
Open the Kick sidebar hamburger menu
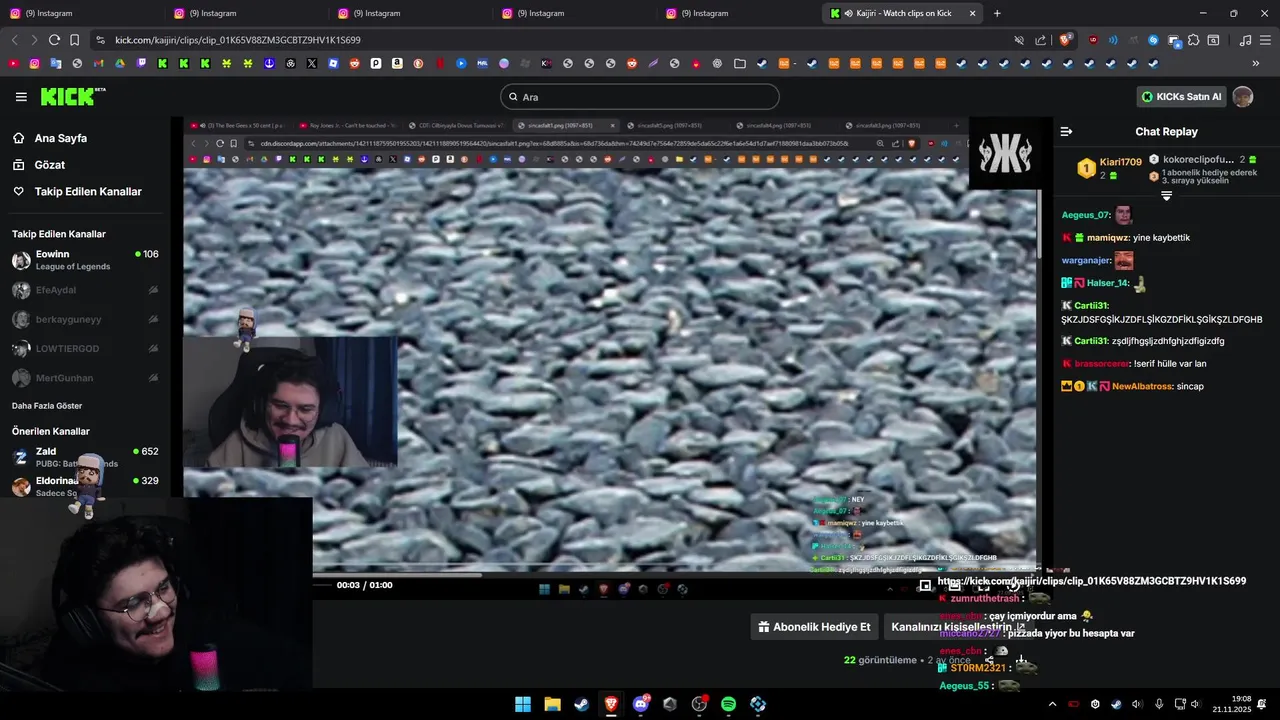coord(21,97)
